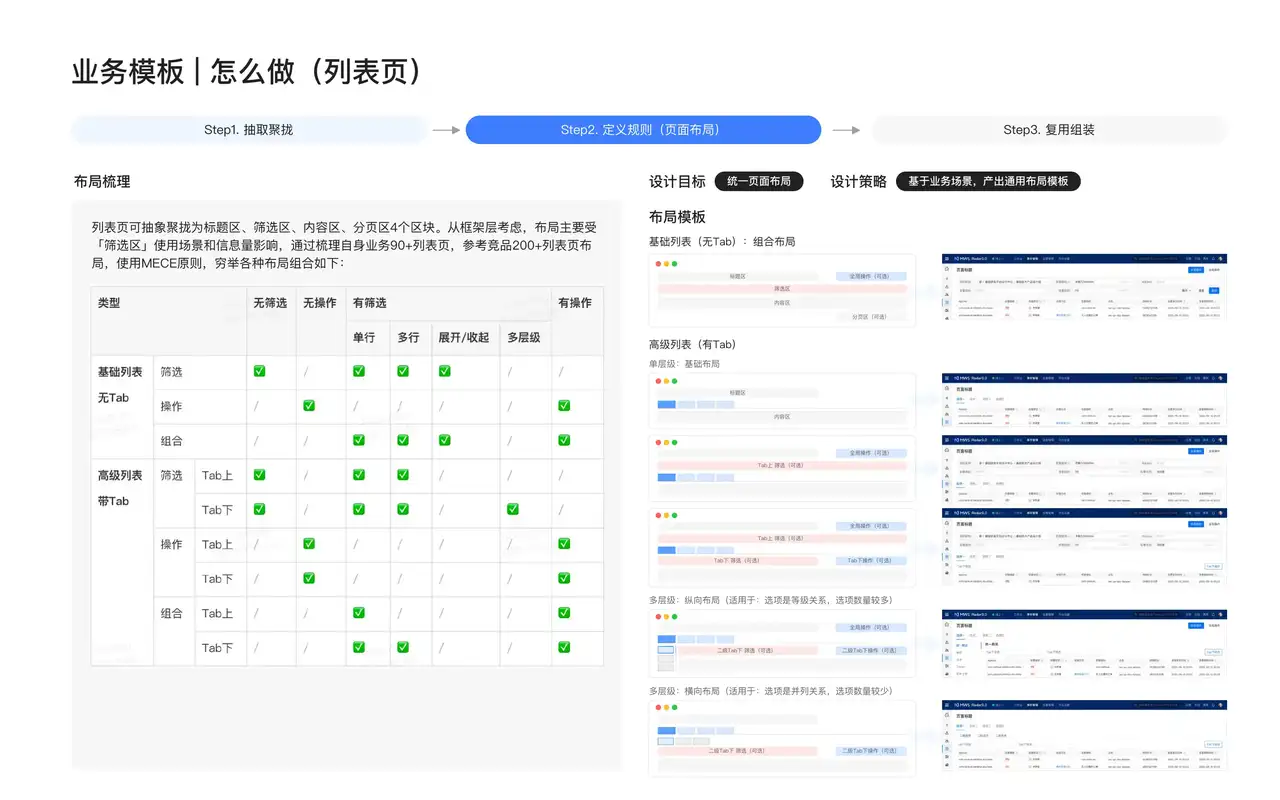The height and width of the screenshot is (800, 1280).
Task: Tick mark in 基础列表 操作 row under 无操作
Action: coord(309,405)
